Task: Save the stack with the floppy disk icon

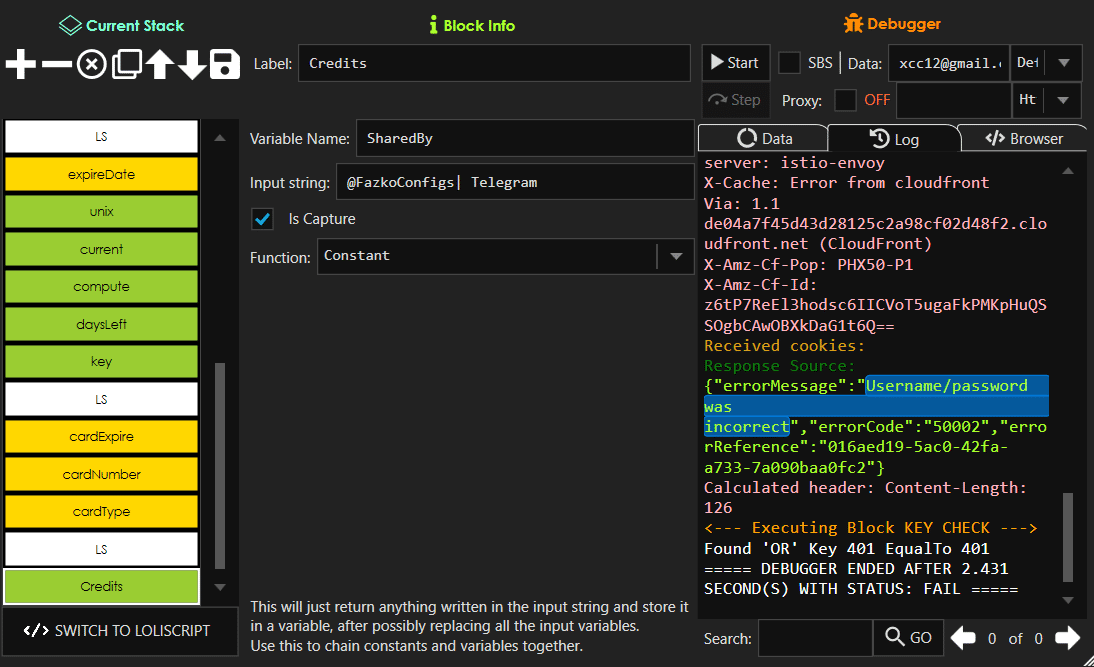Action: click(x=224, y=64)
